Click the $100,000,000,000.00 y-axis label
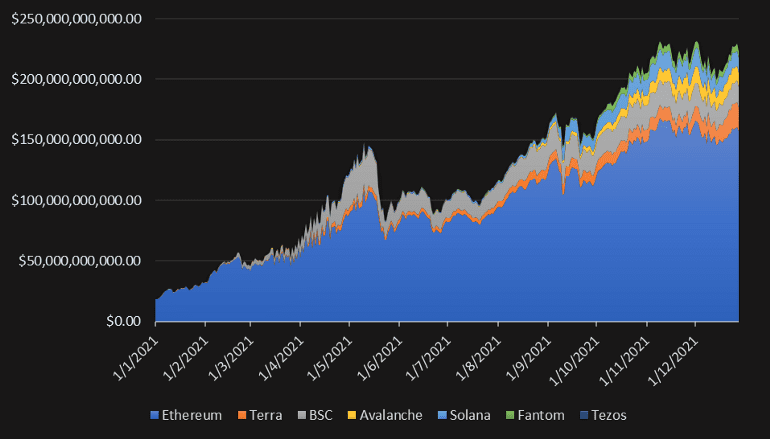 pos(77,200)
